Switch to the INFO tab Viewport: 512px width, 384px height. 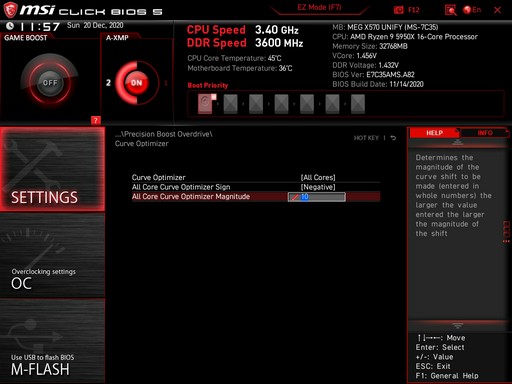click(485, 133)
